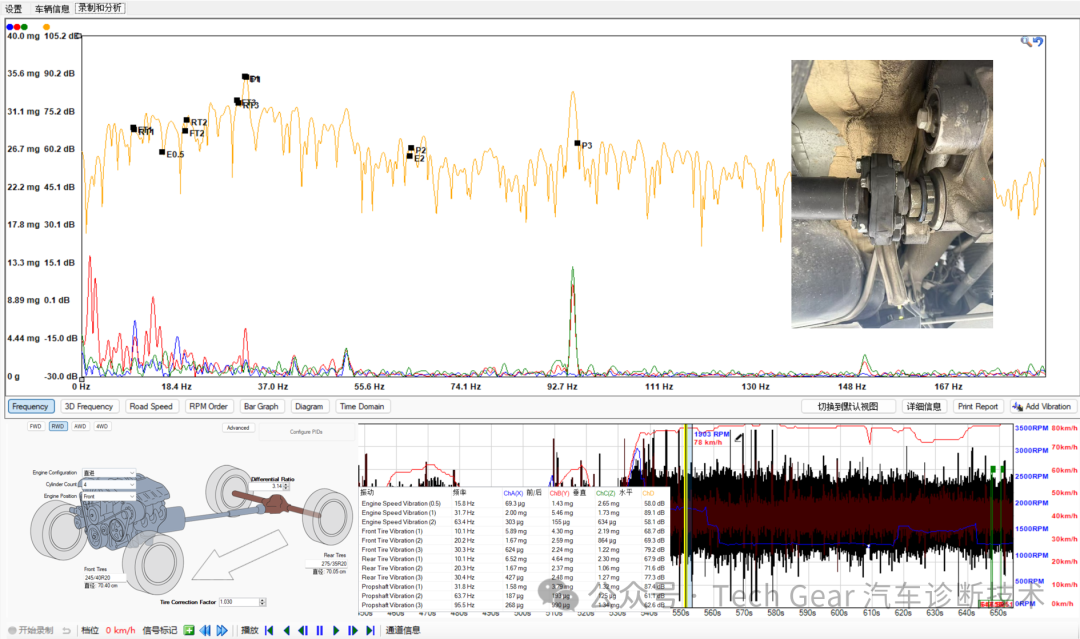1080x639 pixels.
Task: Pause the recording playback
Action: click(x=320, y=630)
